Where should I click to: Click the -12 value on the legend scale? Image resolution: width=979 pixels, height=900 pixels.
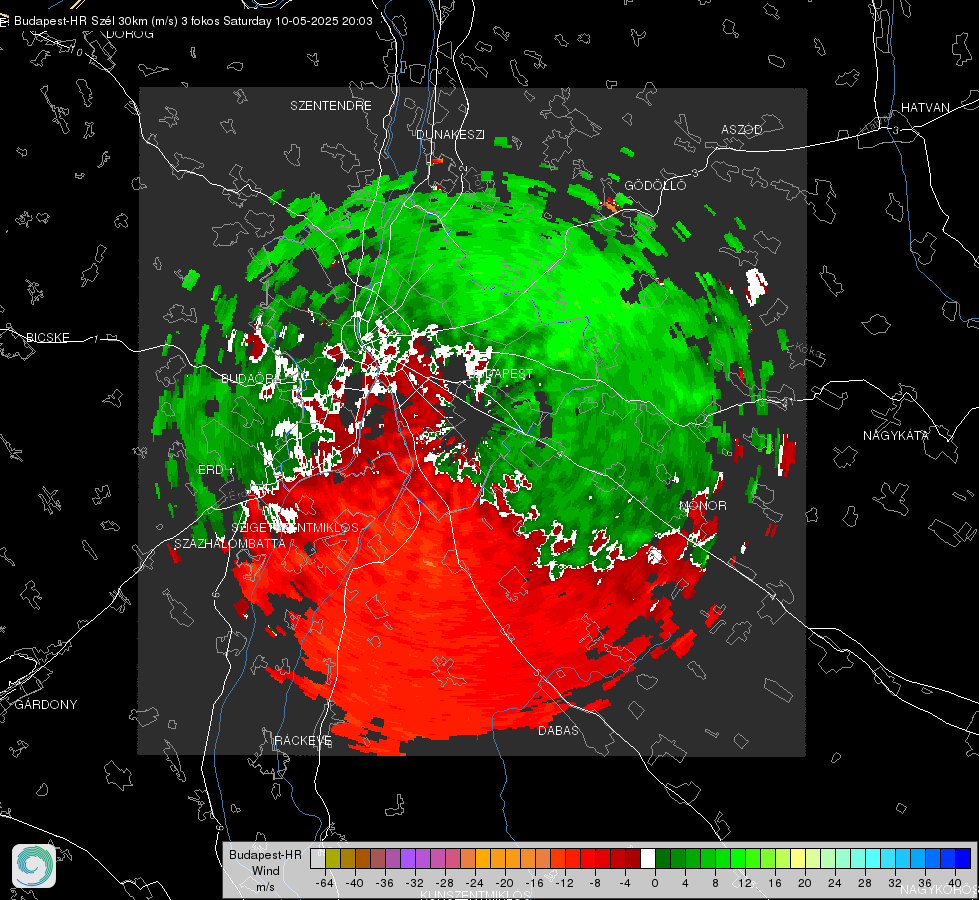click(x=564, y=883)
